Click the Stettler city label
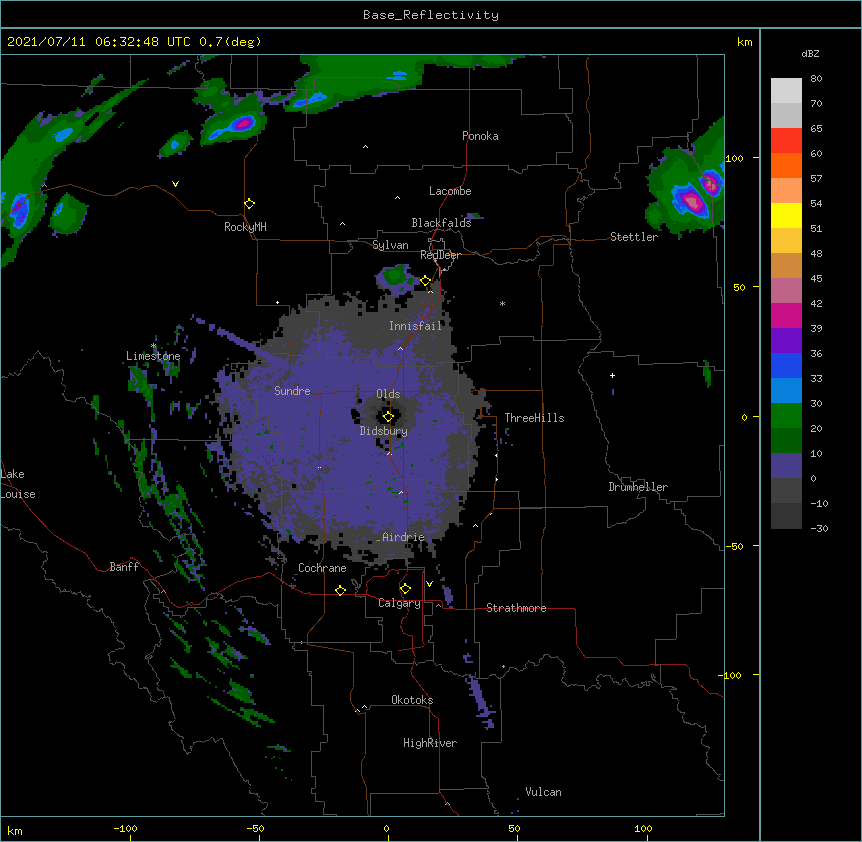 [634, 237]
